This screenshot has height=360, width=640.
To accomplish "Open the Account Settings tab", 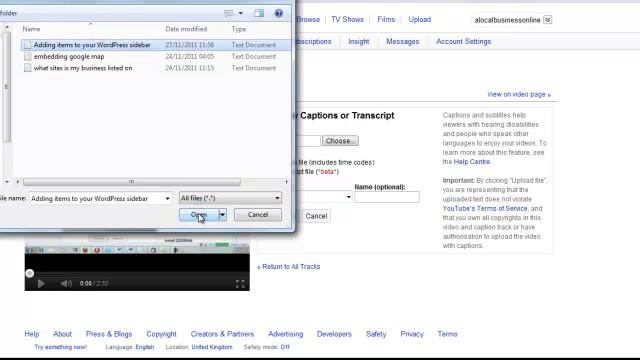I will [464, 42].
